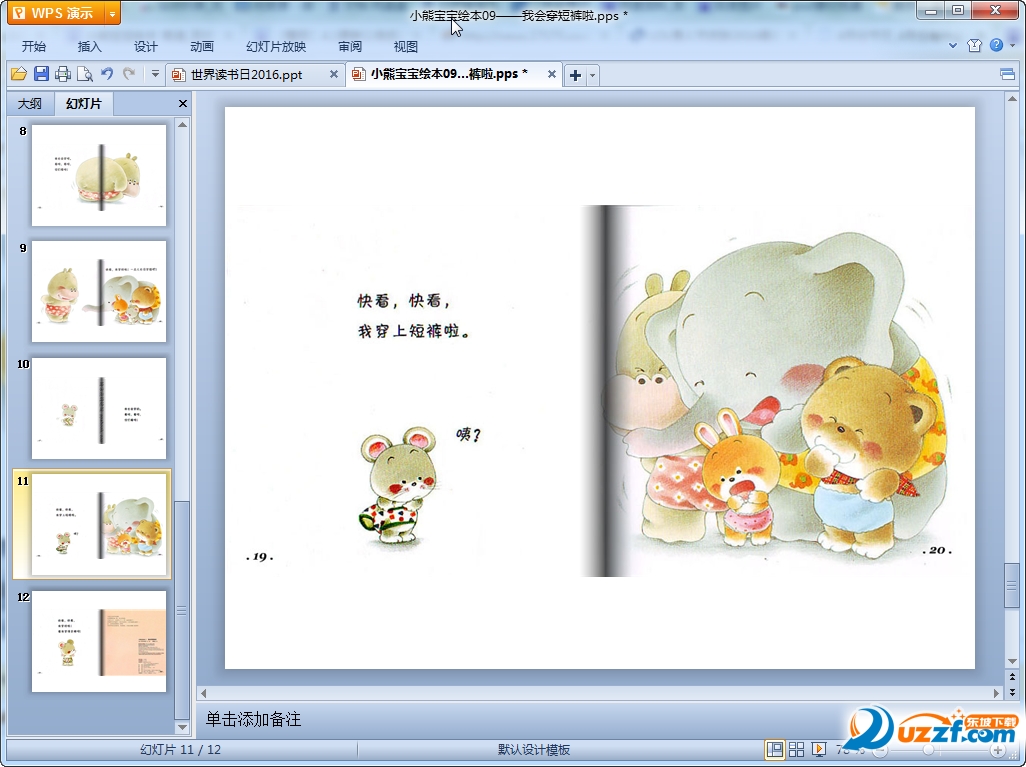Switch to normal view in the status bar

[775, 749]
